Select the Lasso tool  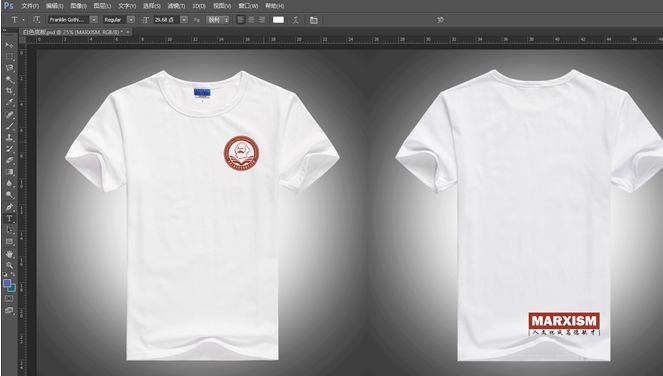pos(9,68)
